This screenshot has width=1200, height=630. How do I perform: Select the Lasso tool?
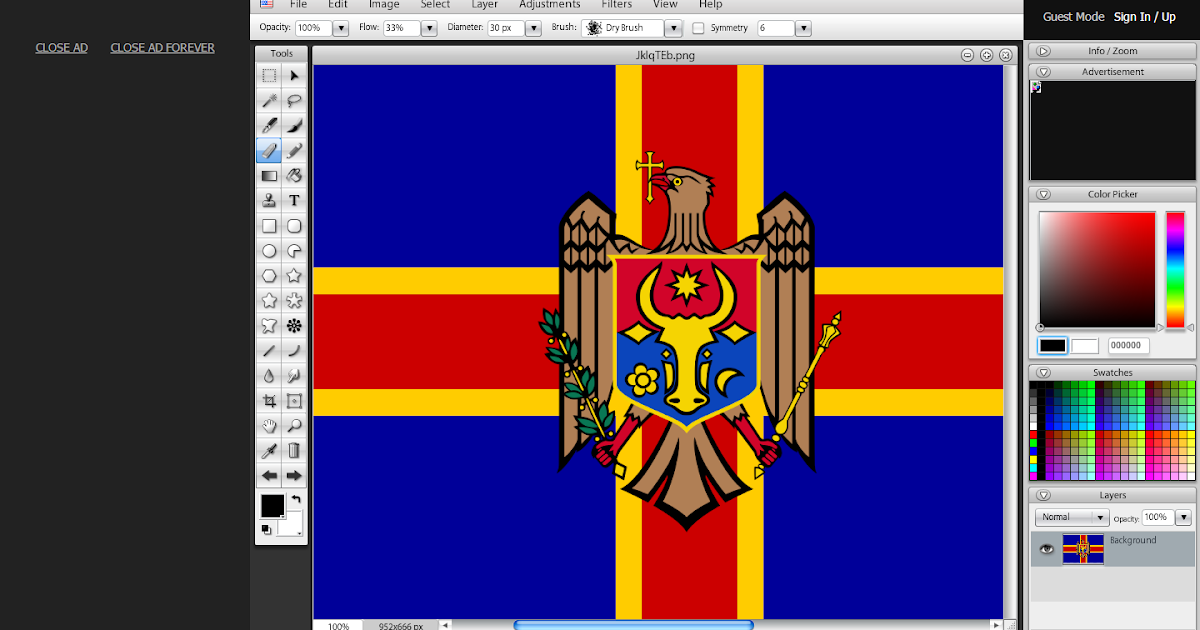click(294, 100)
